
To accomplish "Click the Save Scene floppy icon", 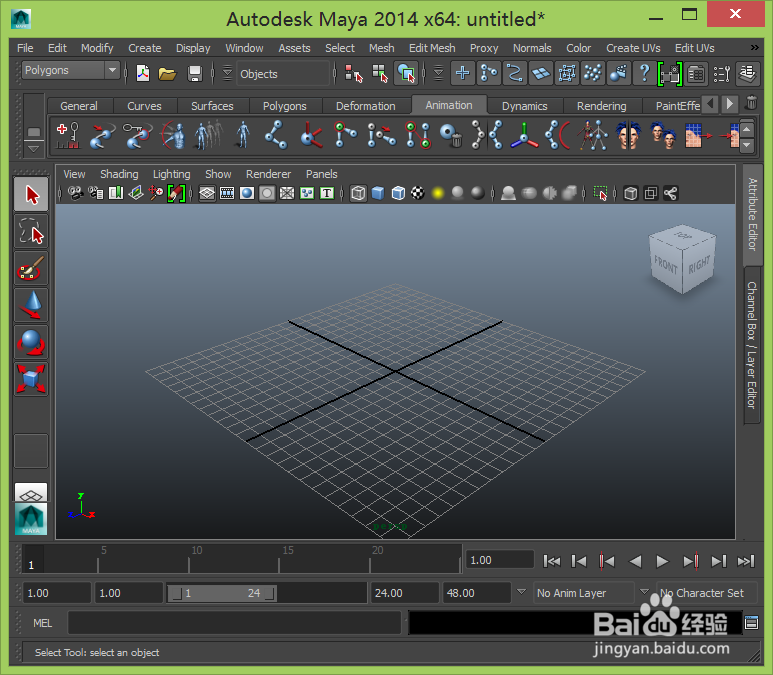I will [195, 74].
